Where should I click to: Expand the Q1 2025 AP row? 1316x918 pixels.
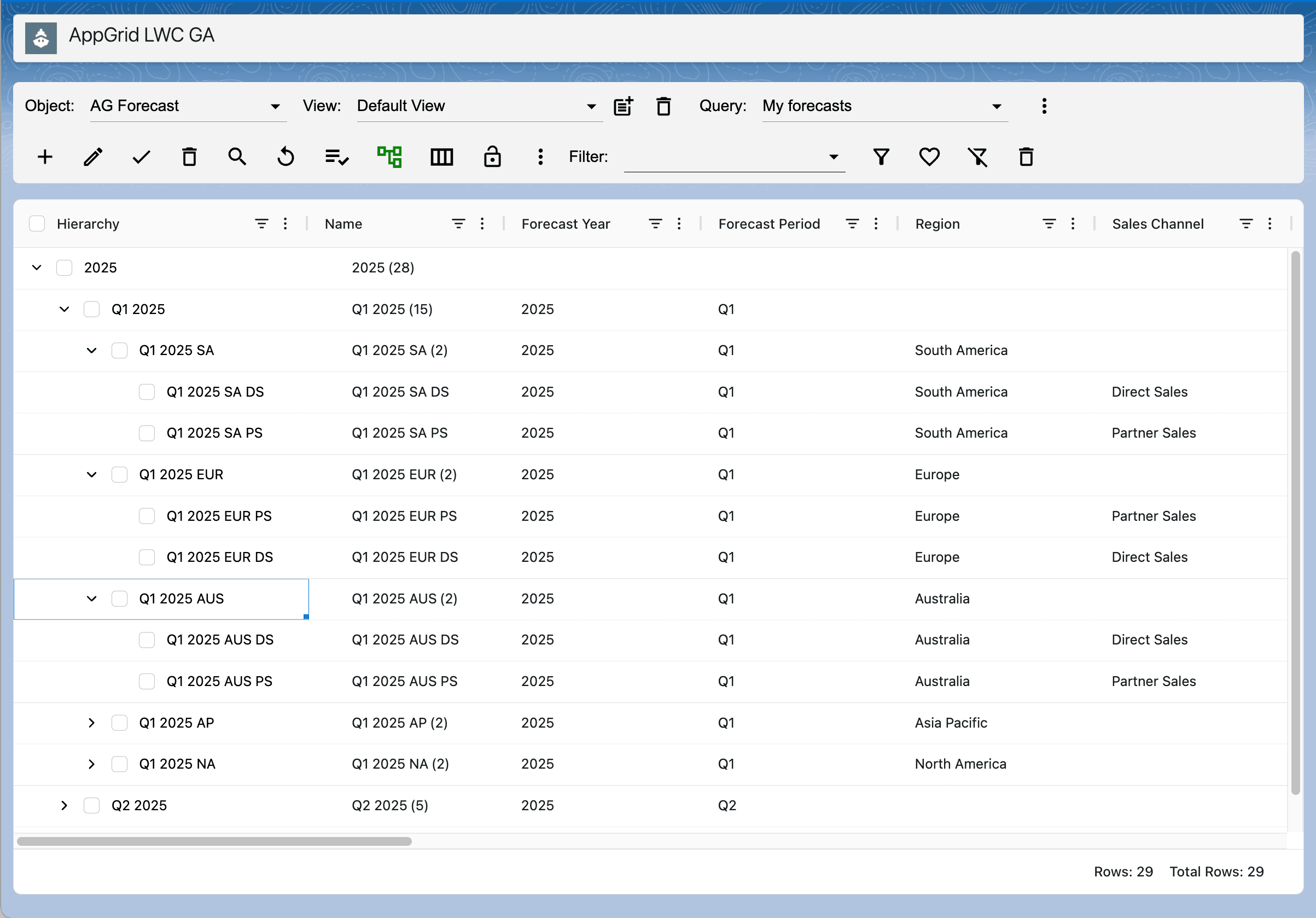coord(92,723)
